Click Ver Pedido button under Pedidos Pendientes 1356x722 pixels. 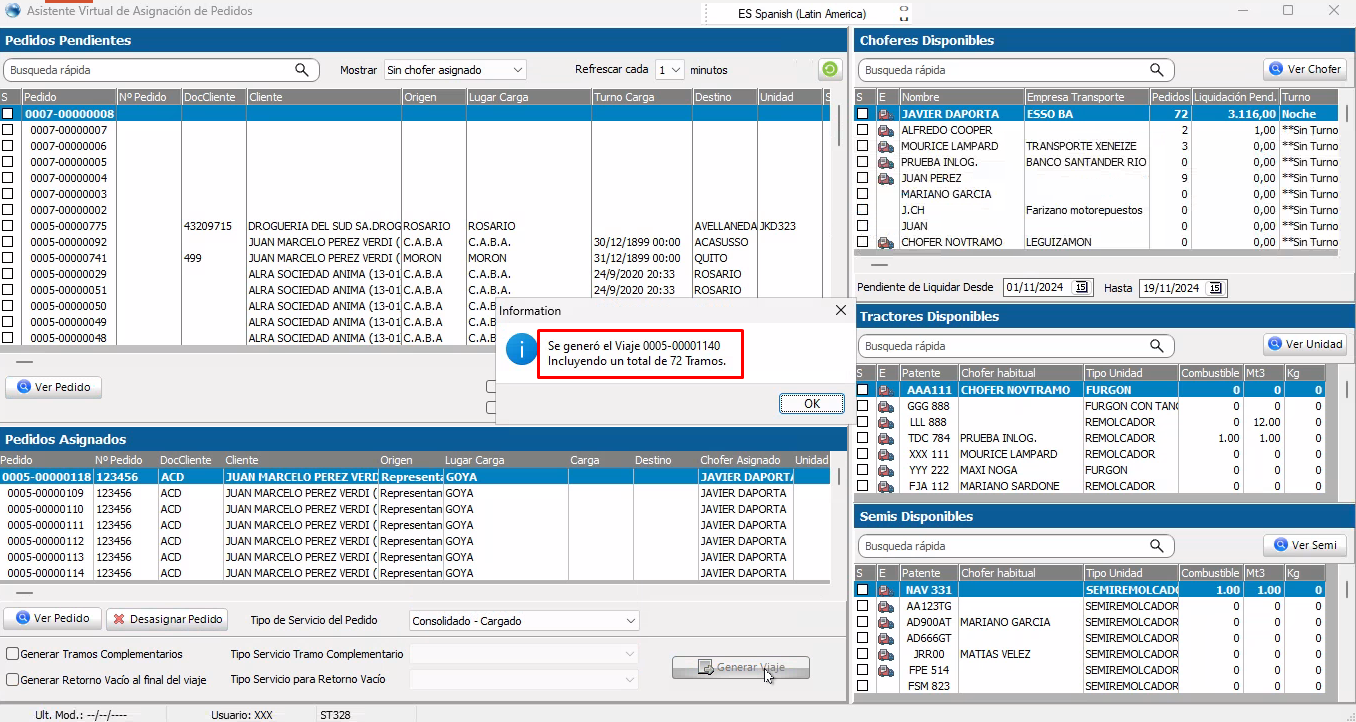[54, 387]
